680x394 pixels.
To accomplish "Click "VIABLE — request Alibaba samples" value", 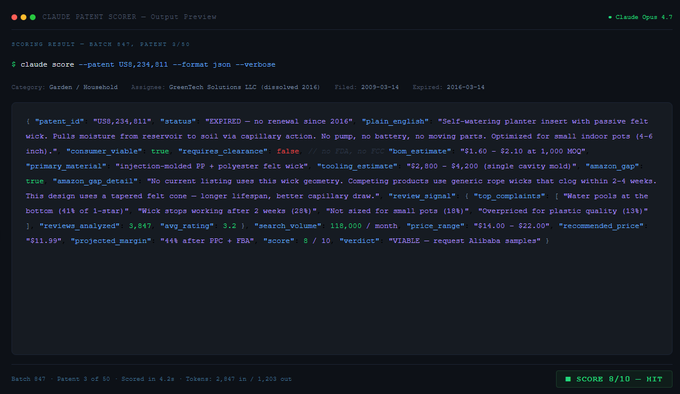I will (464, 241).
